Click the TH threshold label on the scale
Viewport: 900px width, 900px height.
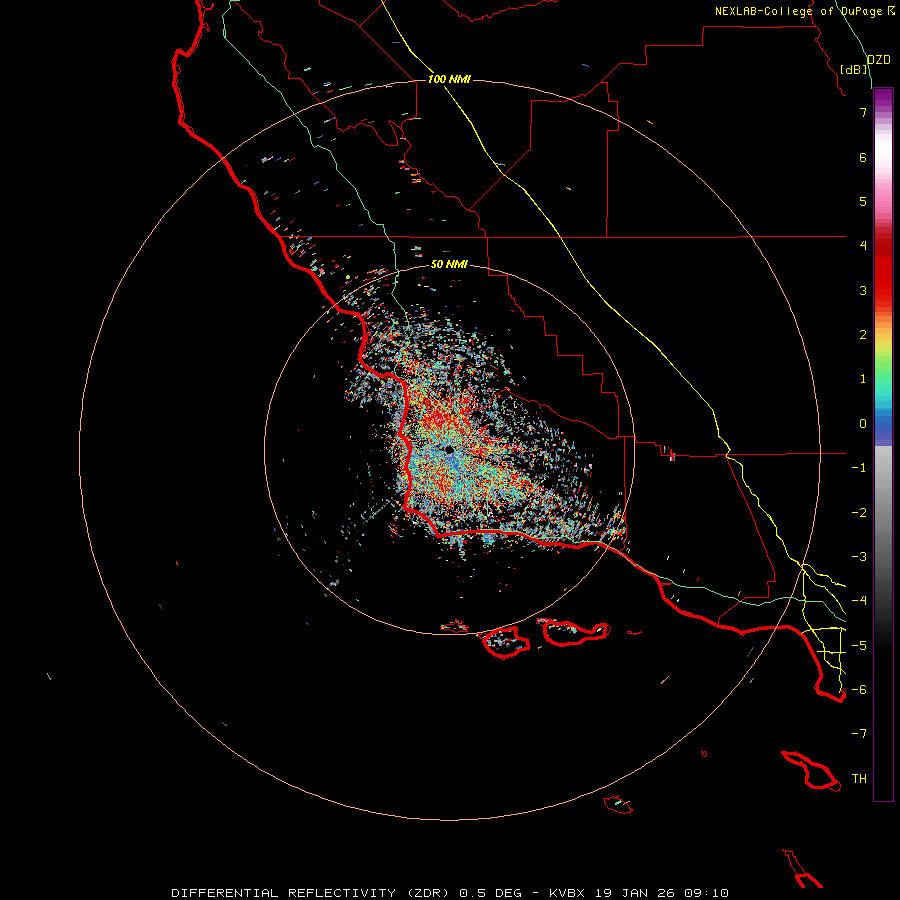click(859, 779)
